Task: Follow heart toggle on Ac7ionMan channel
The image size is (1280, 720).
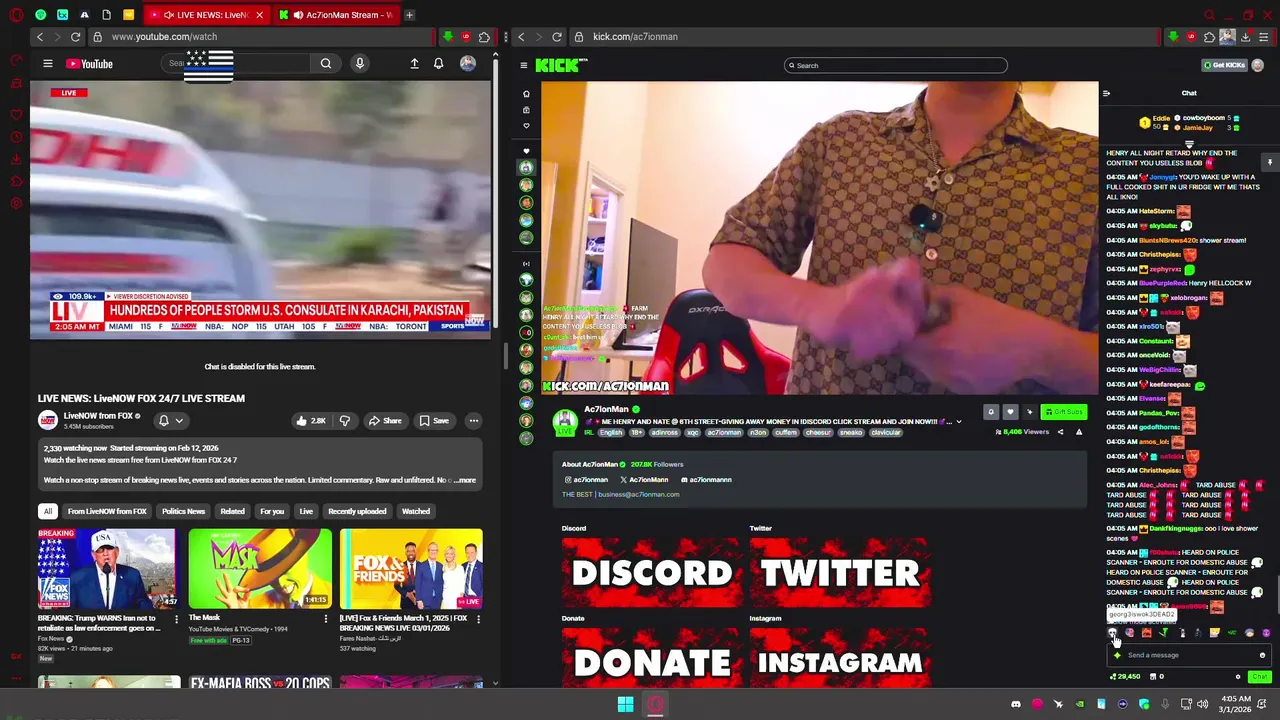Action: (x=1010, y=412)
